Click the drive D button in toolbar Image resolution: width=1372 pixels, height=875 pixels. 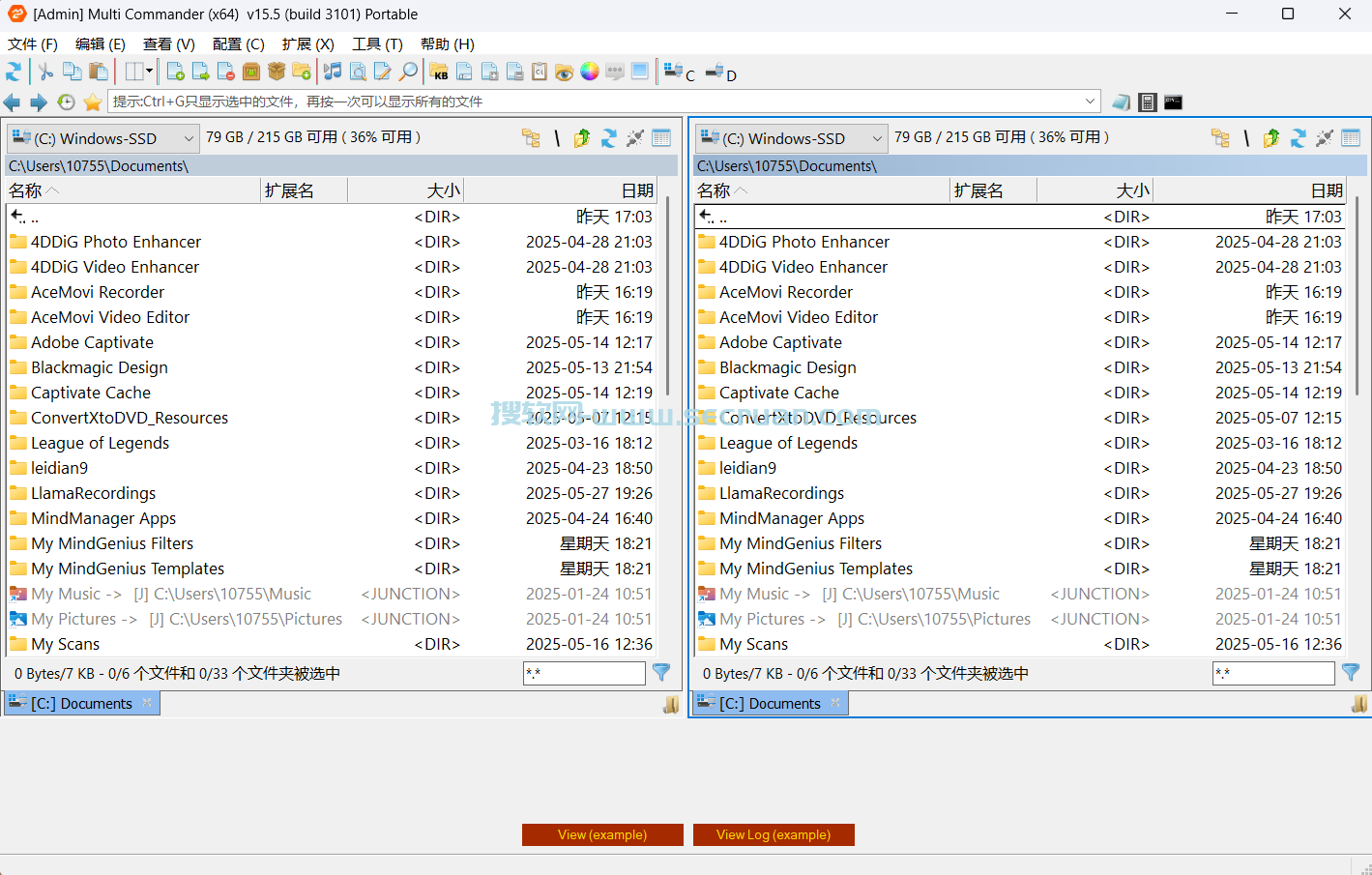tap(720, 72)
